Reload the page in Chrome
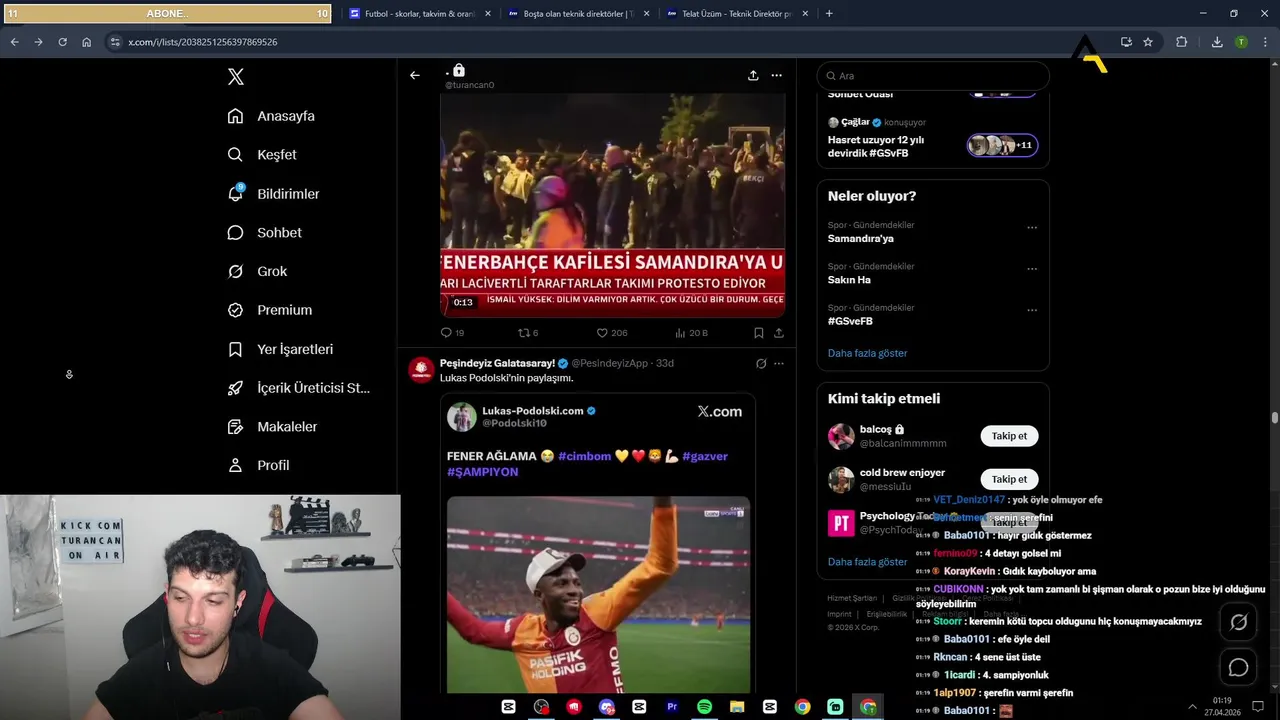1280x720 pixels. pyautogui.click(x=62, y=42)
